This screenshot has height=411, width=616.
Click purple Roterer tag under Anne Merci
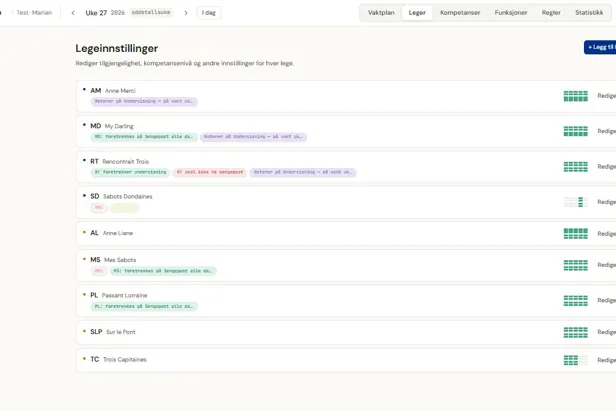[144, 101]
